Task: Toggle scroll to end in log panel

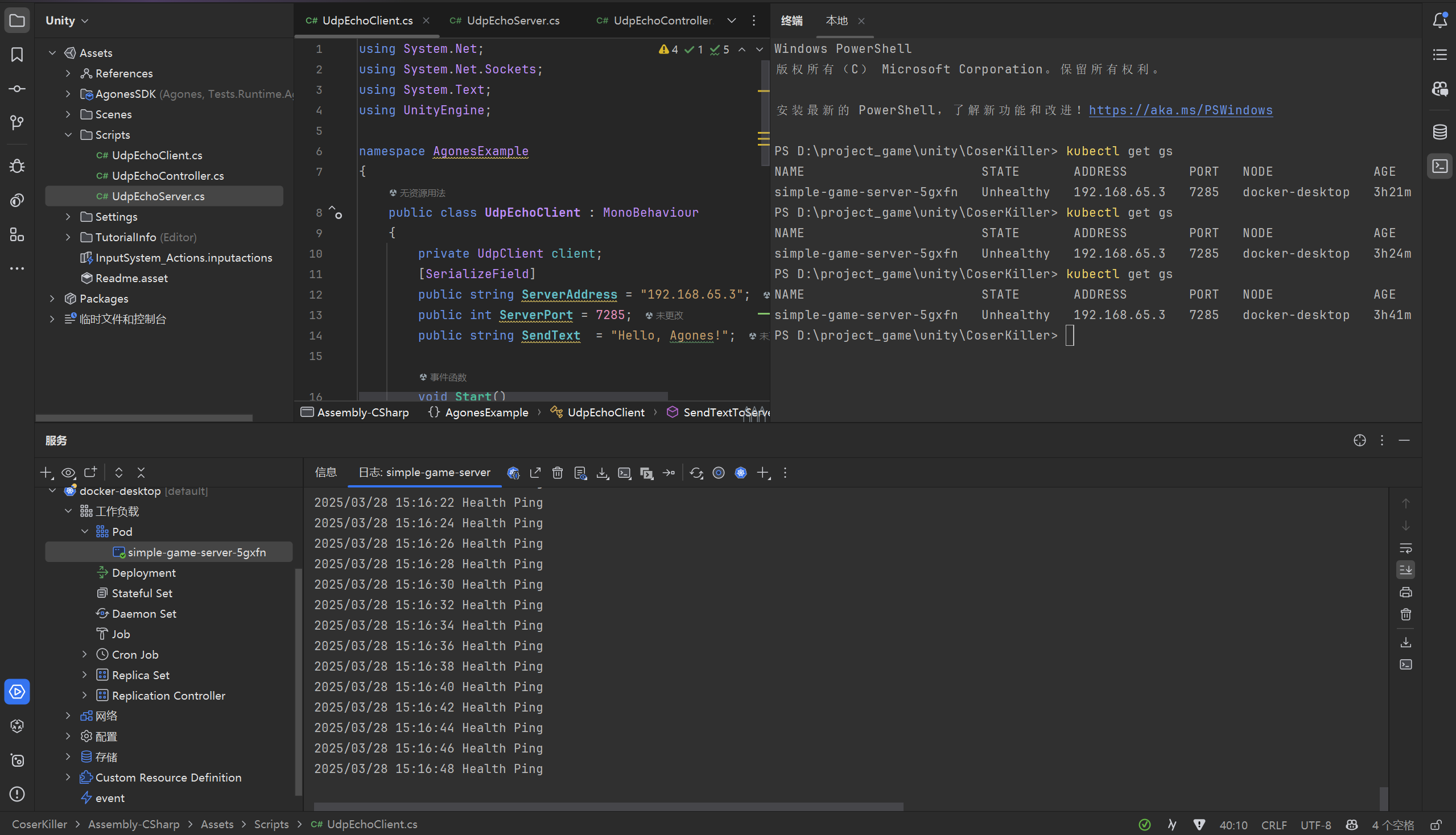Action: pyautogui.click(x=1405, y=570)
